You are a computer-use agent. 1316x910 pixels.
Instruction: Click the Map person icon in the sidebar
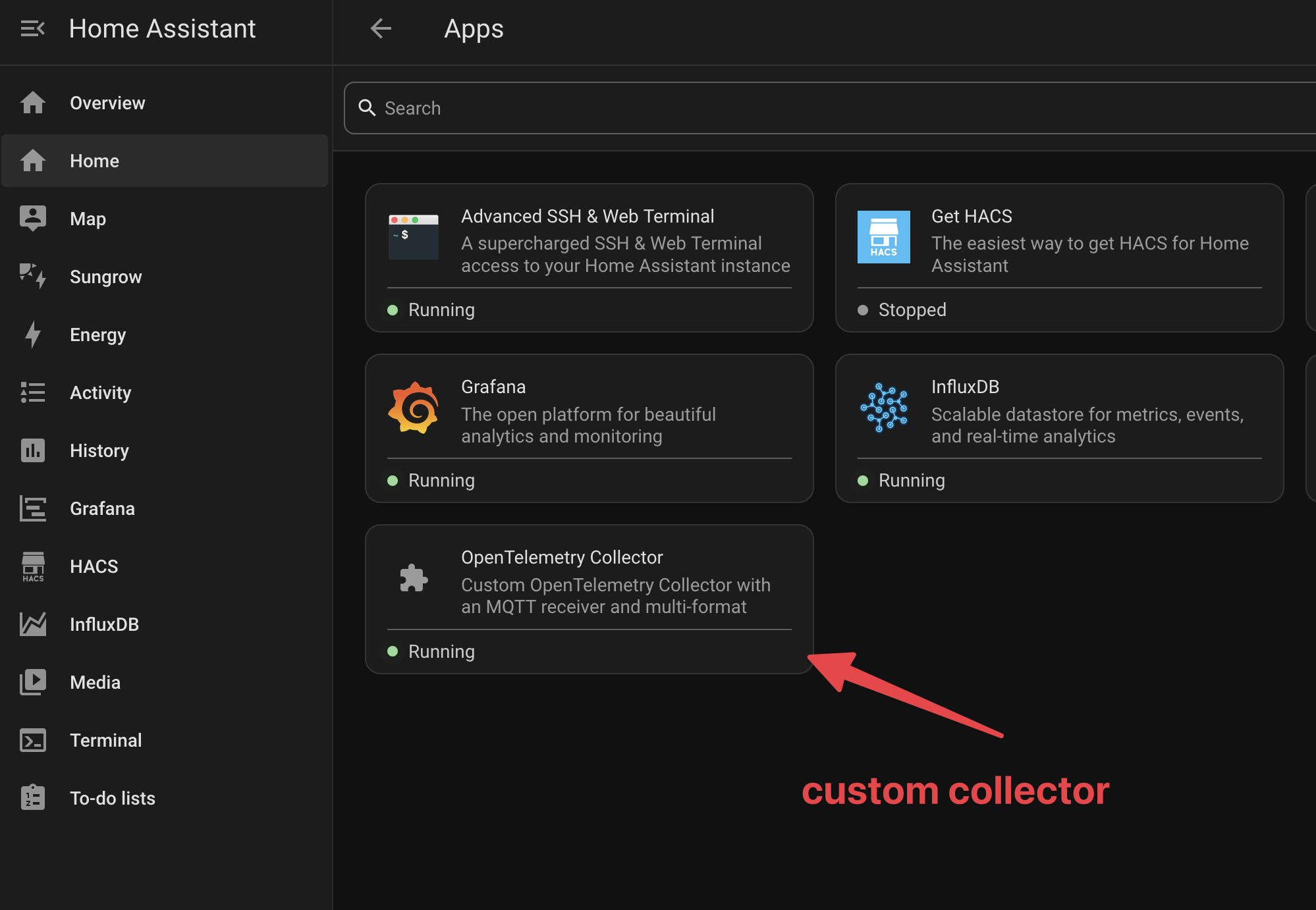coord(32,219)
